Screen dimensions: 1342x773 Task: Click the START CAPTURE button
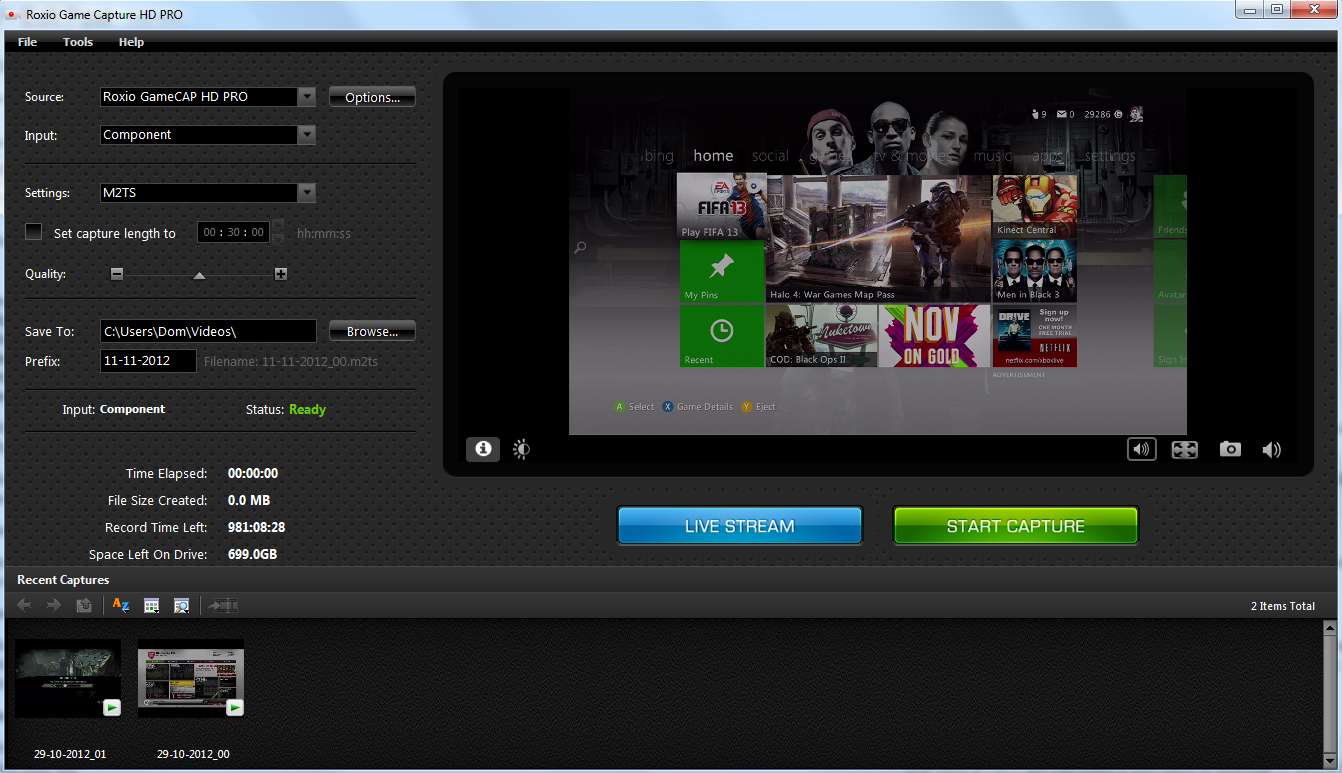click(1015, 526)
